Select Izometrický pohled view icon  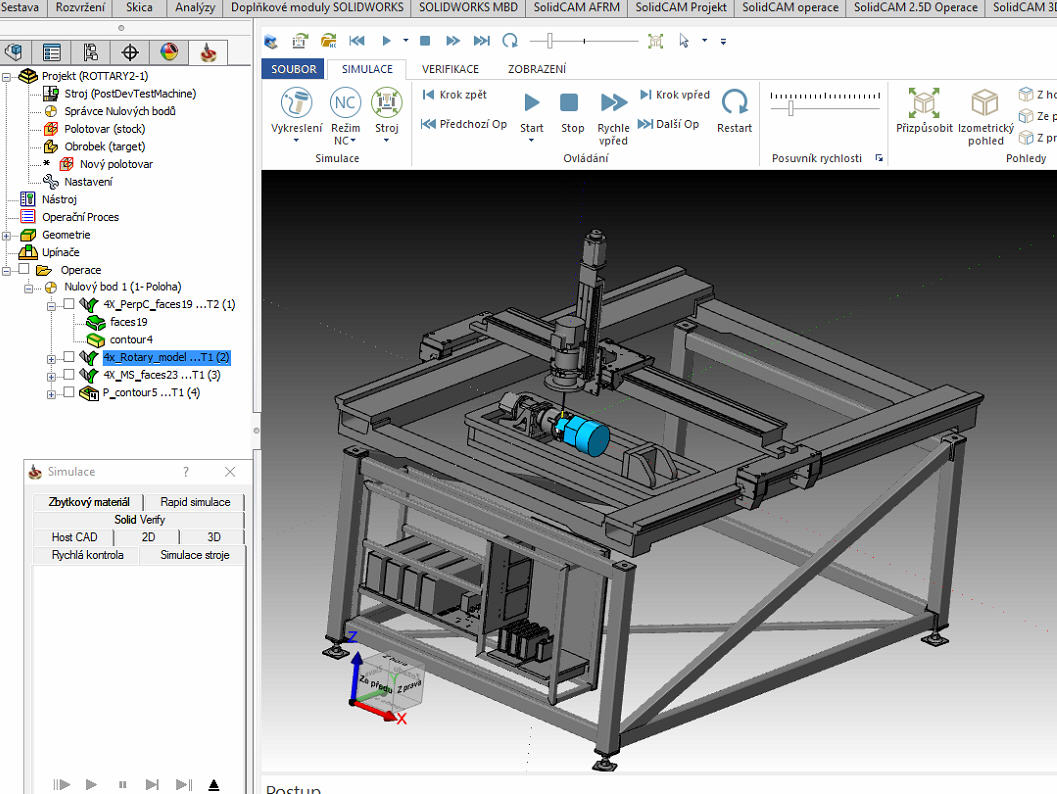click(x=985, y=103)
